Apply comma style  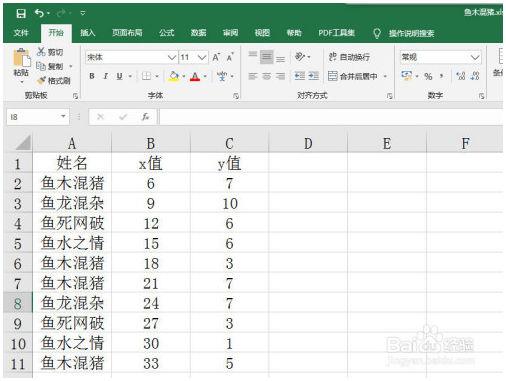point(442,76)
